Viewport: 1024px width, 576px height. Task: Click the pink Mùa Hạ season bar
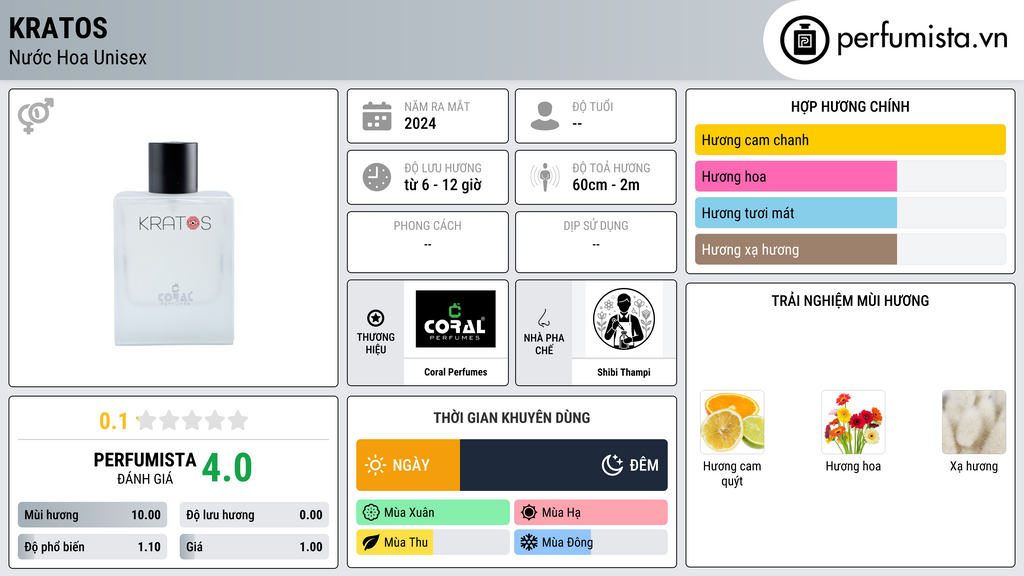pyautogui.click(x=591, y=513)
